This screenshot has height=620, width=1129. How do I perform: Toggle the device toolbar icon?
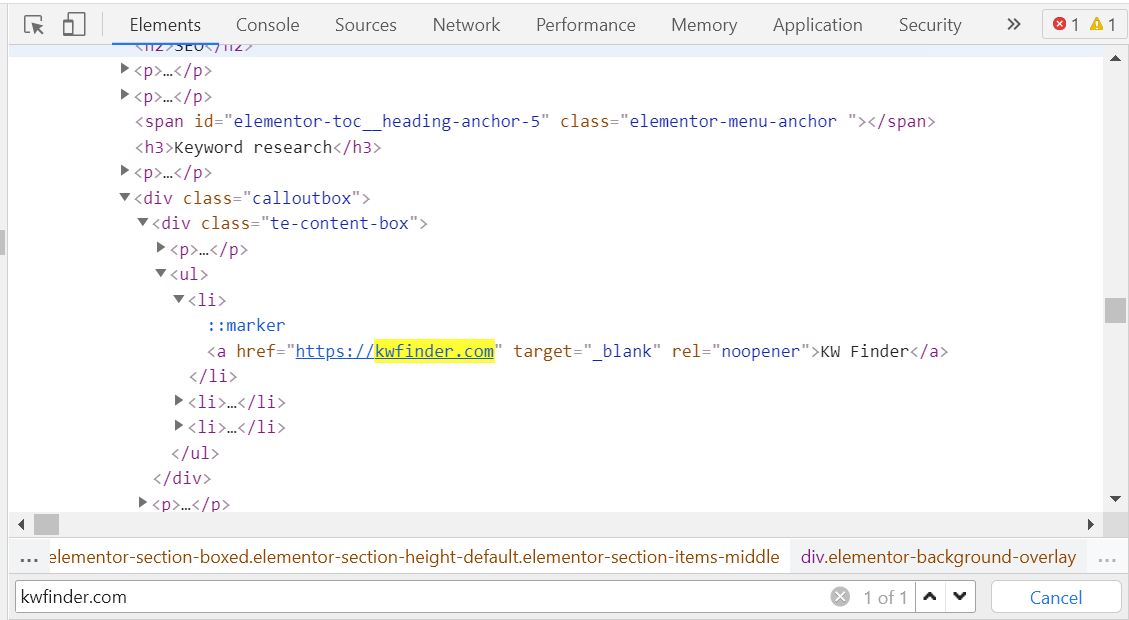click(73, 24)
